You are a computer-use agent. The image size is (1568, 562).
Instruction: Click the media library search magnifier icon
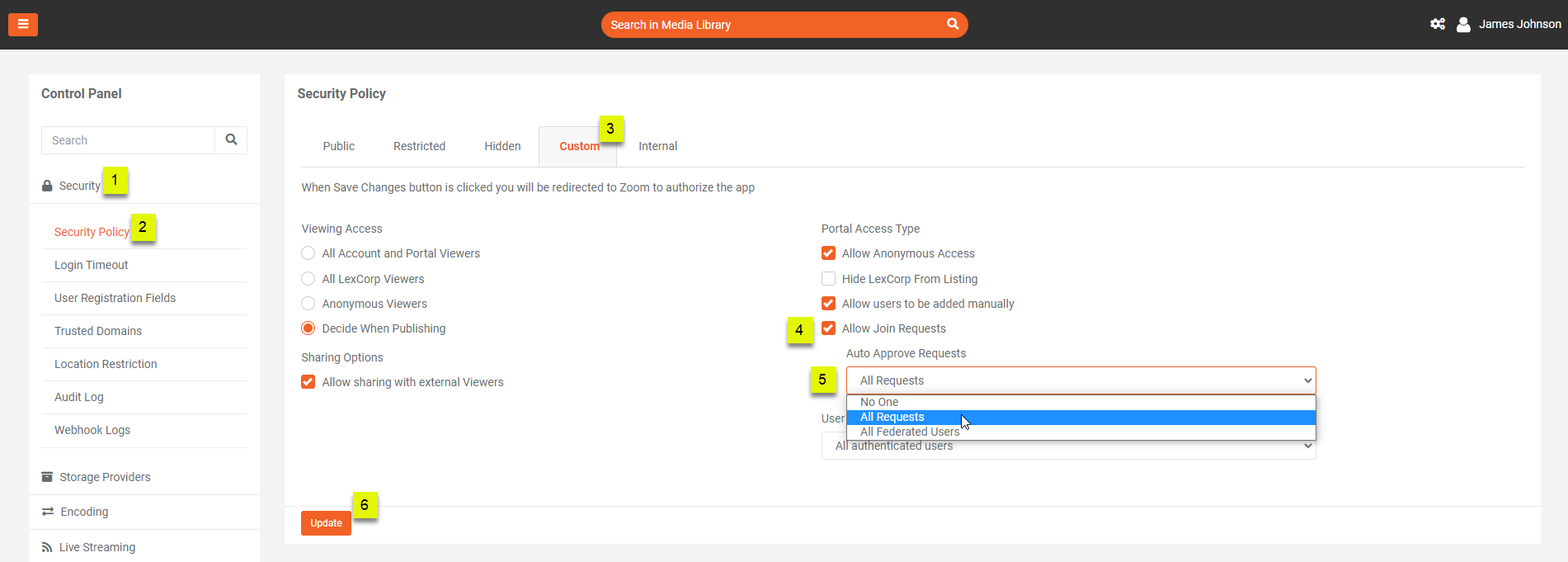(952, 25)
